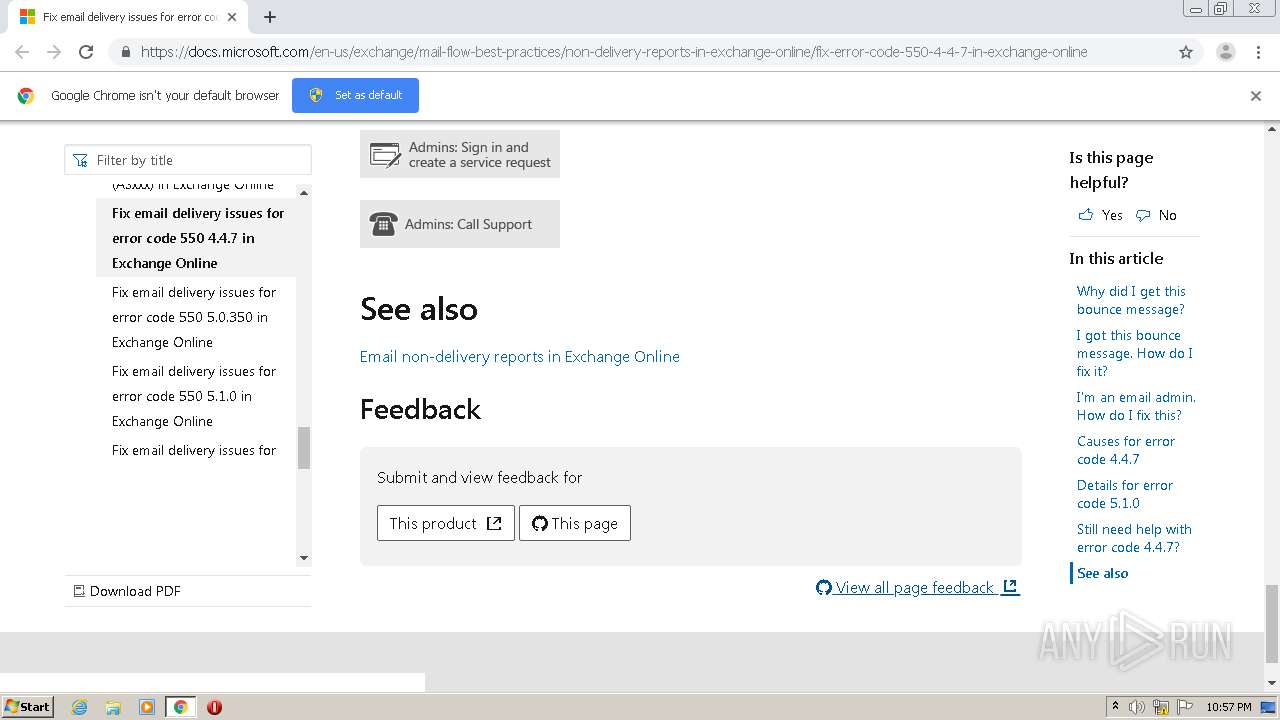Viewport: 1280px width, 720px height.
Task: Select error code 550 4.4.7 tree item
Action: (196, 238)
